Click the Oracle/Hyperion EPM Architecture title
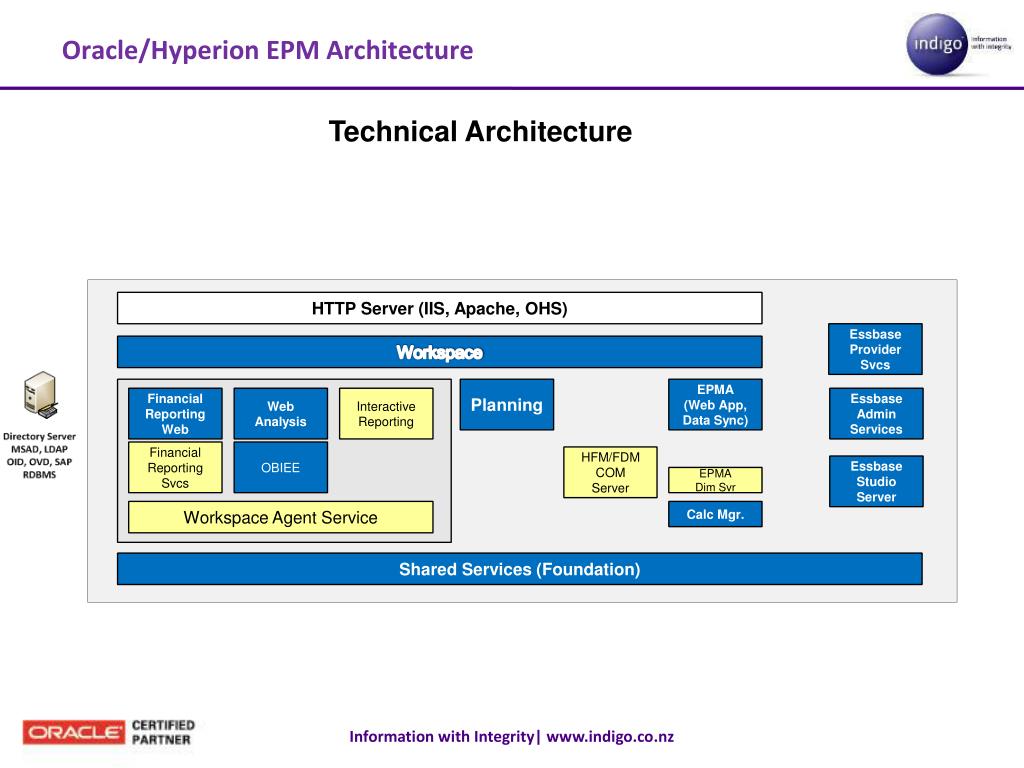The height and width of the screenshot is (768, 1024). click(x=267, y=50)
